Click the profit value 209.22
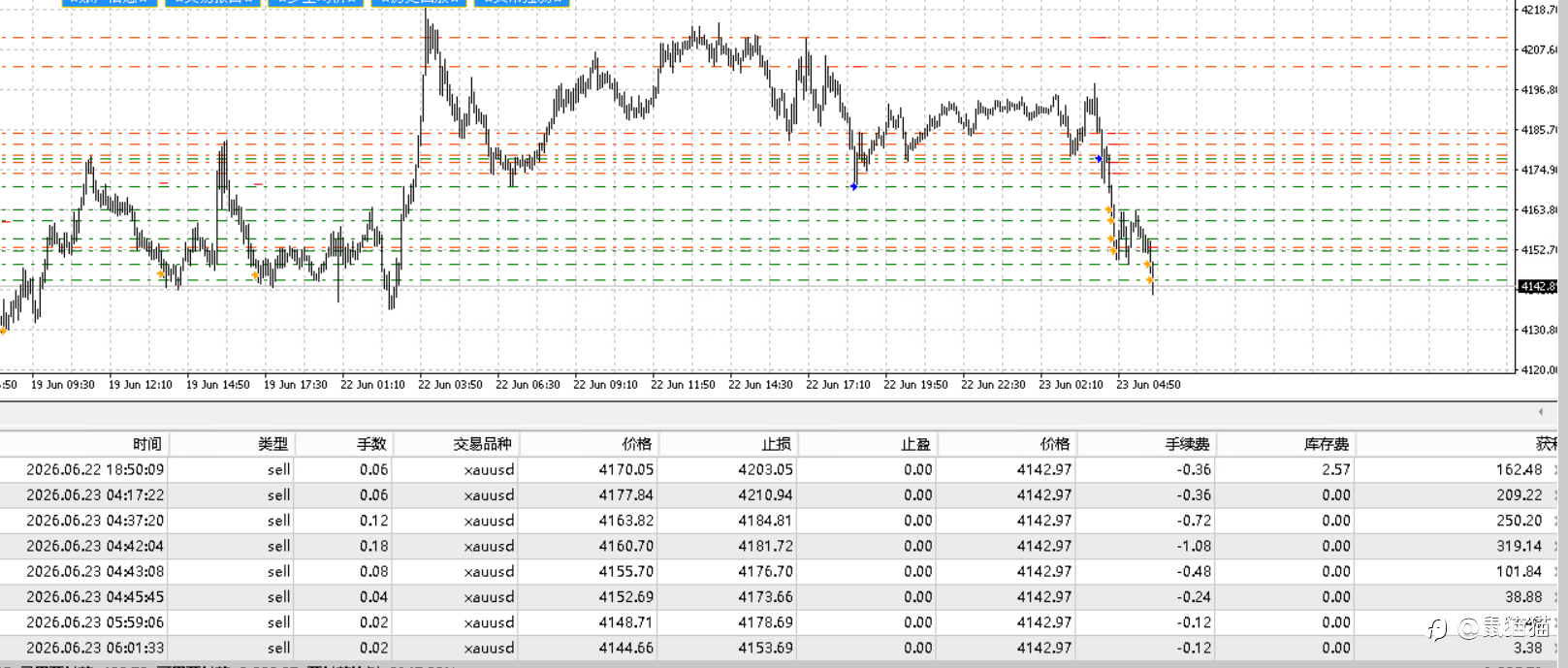Image resolution: width=1568 pixels, height=668 pixels. pos(1519,494)
